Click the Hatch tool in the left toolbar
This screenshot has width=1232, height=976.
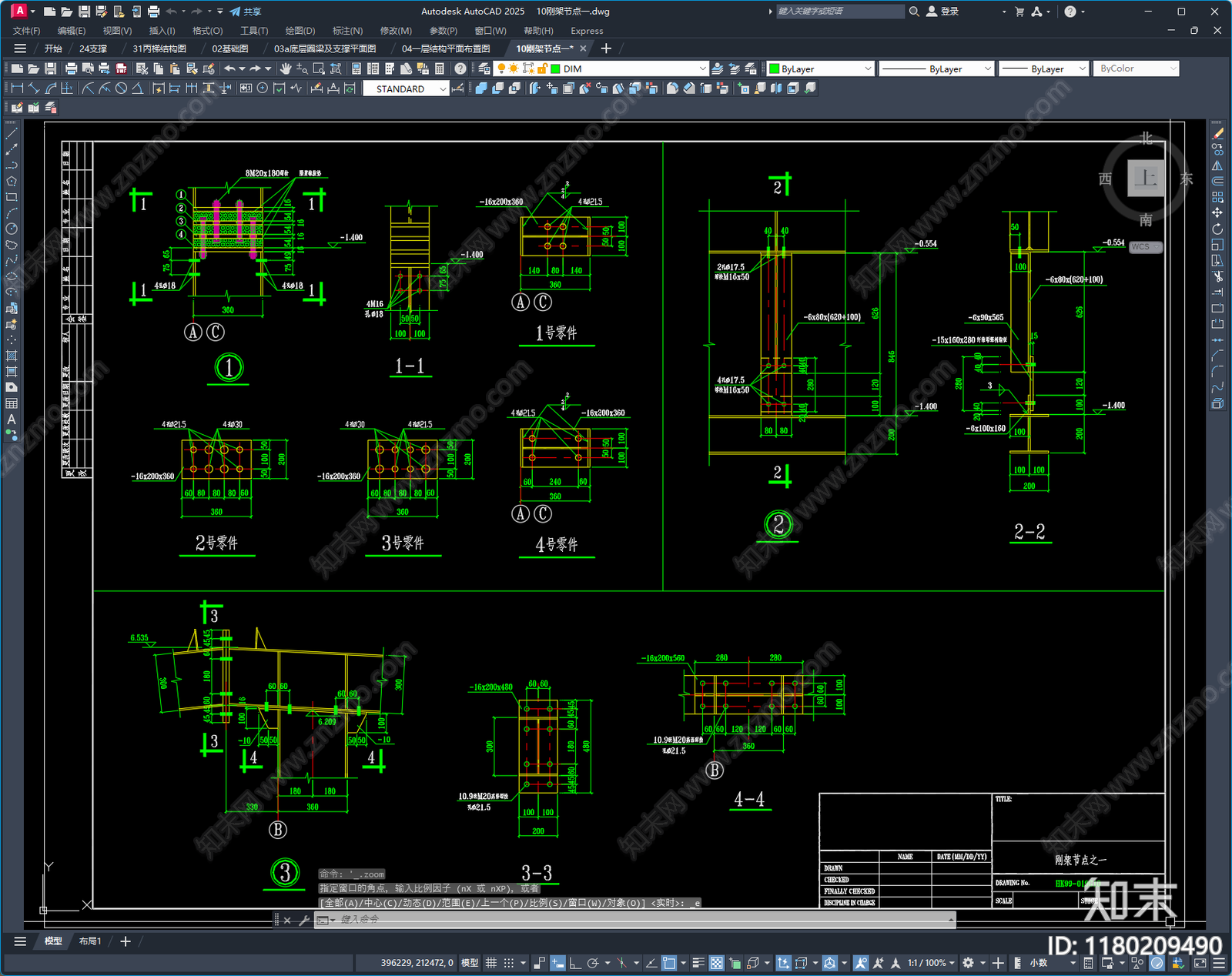coord(11,356)
